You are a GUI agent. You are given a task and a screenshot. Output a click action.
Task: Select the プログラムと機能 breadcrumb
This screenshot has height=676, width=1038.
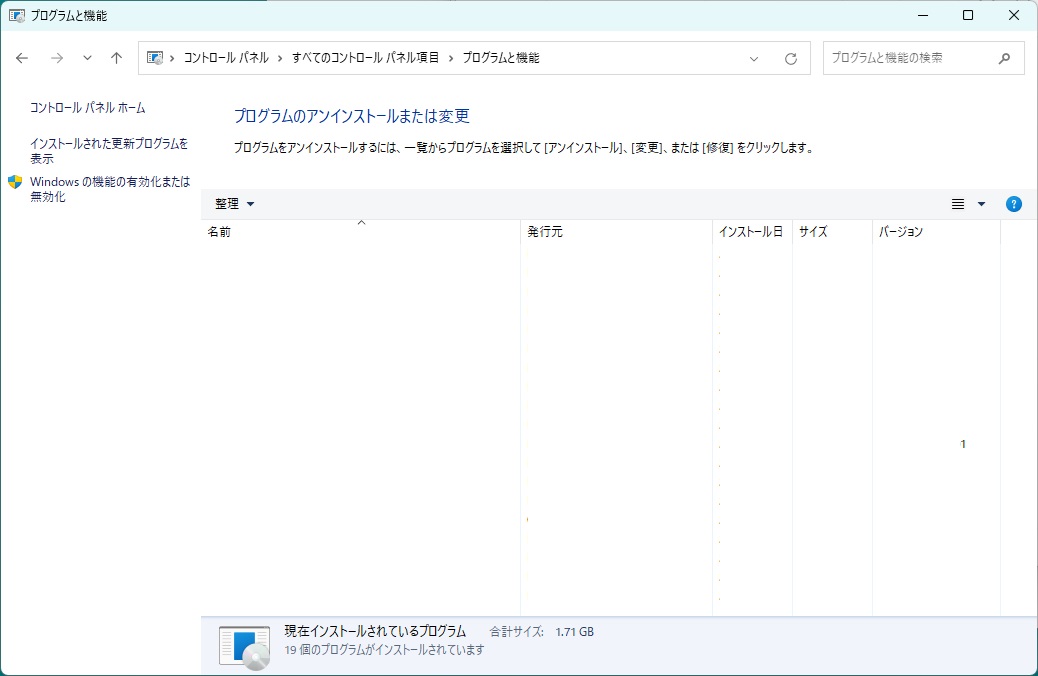coord(501,58)
